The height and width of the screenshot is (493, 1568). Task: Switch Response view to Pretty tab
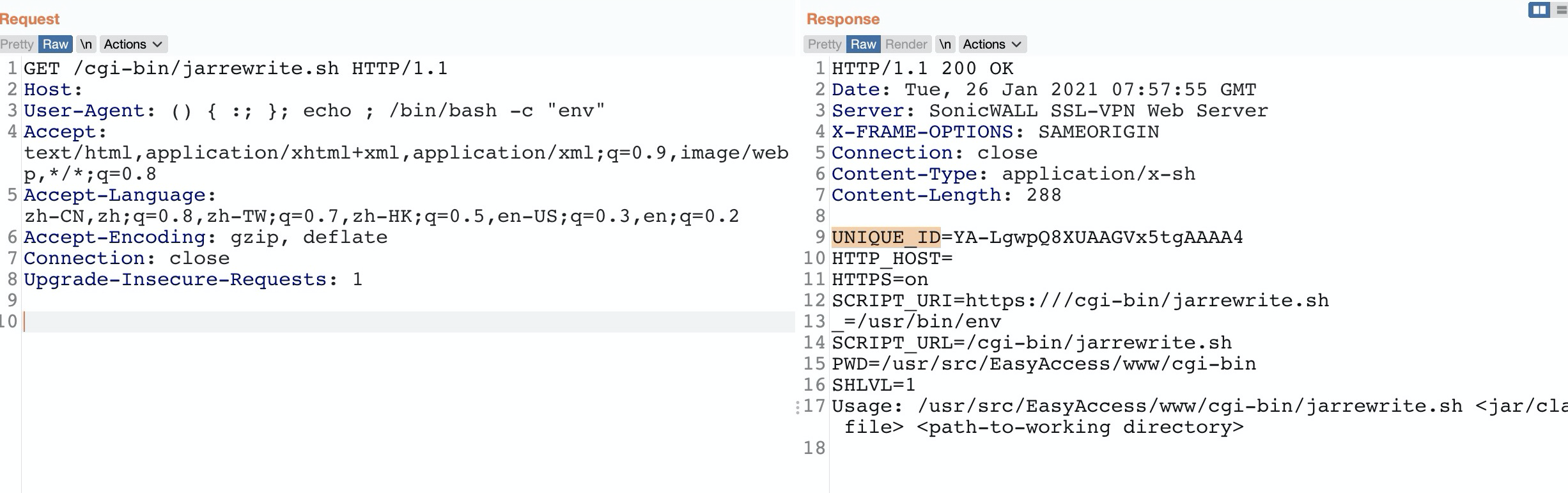coord(824,44)
